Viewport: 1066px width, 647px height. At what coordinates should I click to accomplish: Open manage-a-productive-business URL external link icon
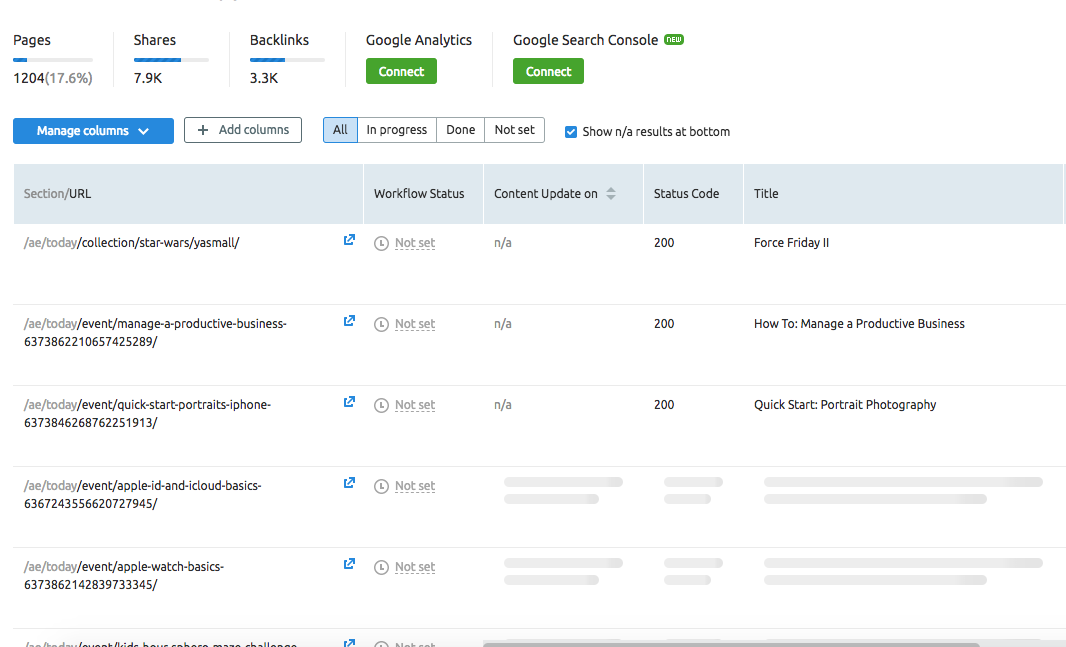click(349, 321)
